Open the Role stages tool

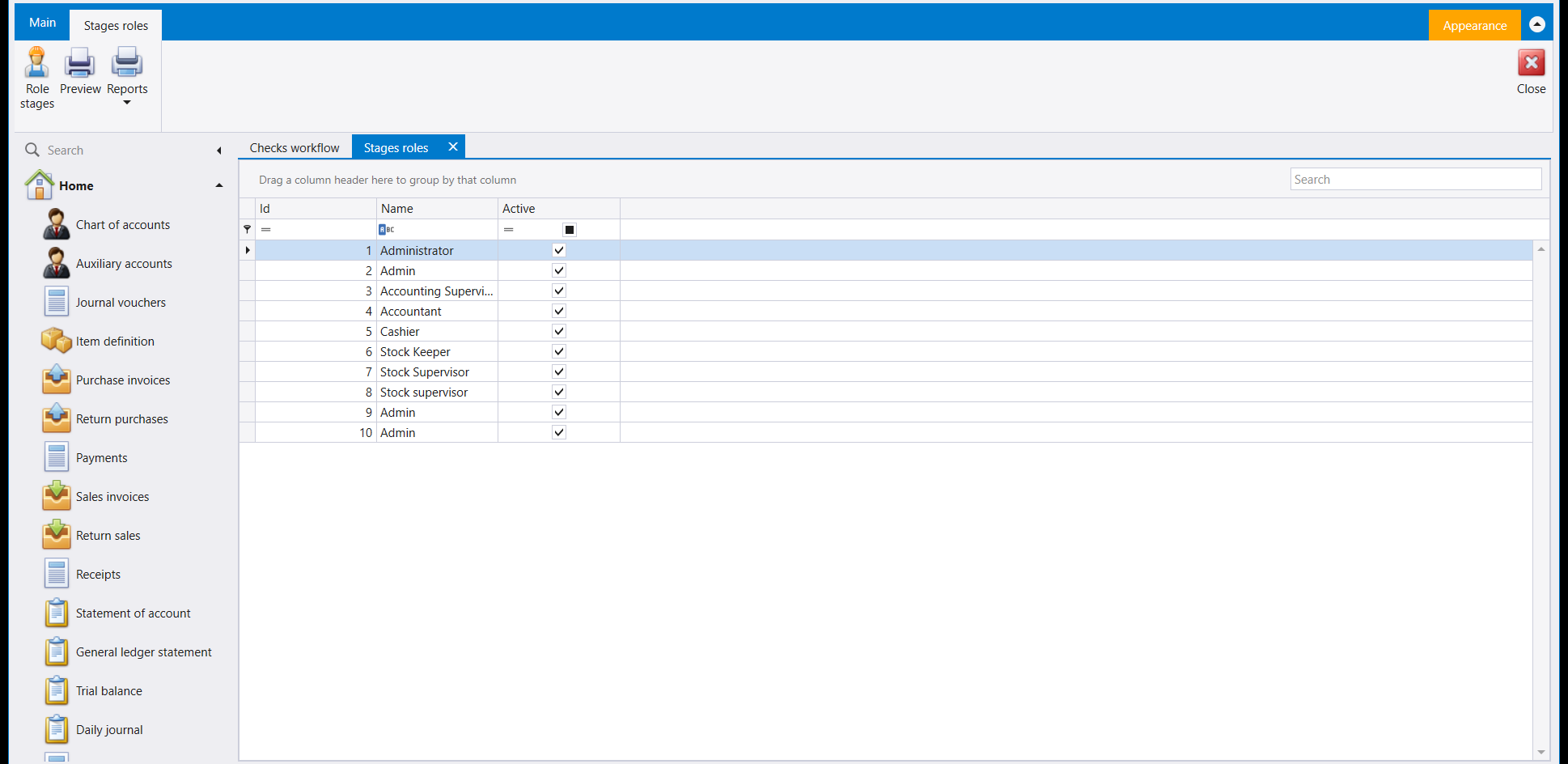[x=37, y=78]
